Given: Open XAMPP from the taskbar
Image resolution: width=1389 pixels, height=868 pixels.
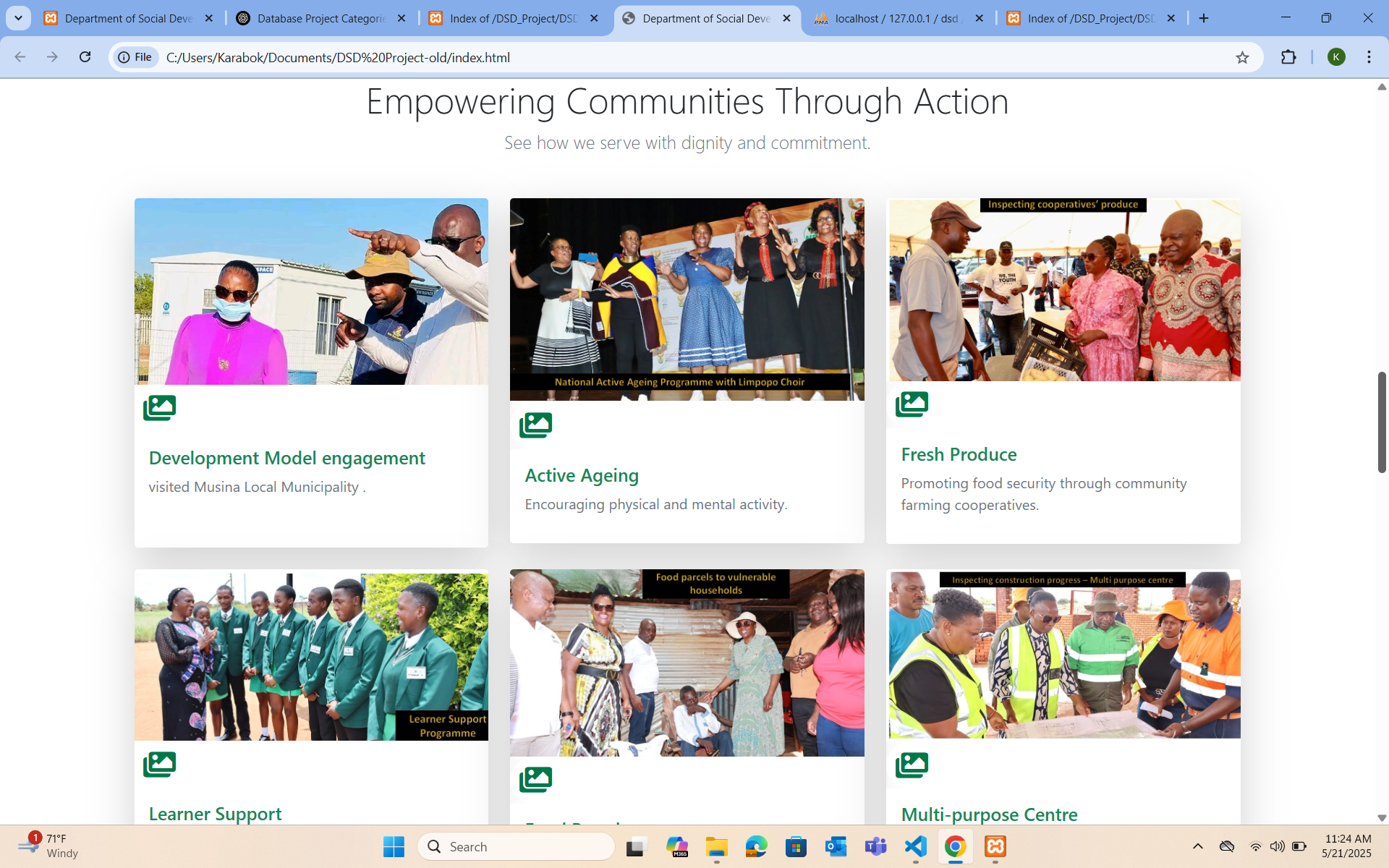Looking at the screenshot, I should 995,846.
